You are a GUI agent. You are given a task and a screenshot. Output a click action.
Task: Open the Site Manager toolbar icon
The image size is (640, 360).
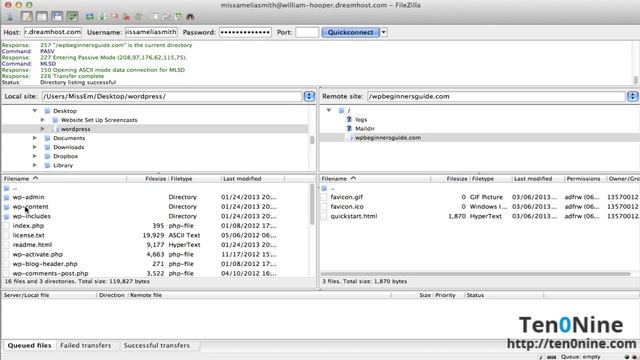point(10,17)
